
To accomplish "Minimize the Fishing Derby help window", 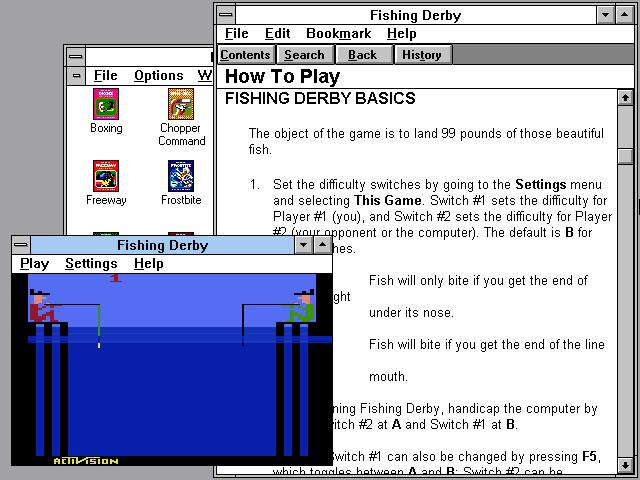I will coord(606,15).
